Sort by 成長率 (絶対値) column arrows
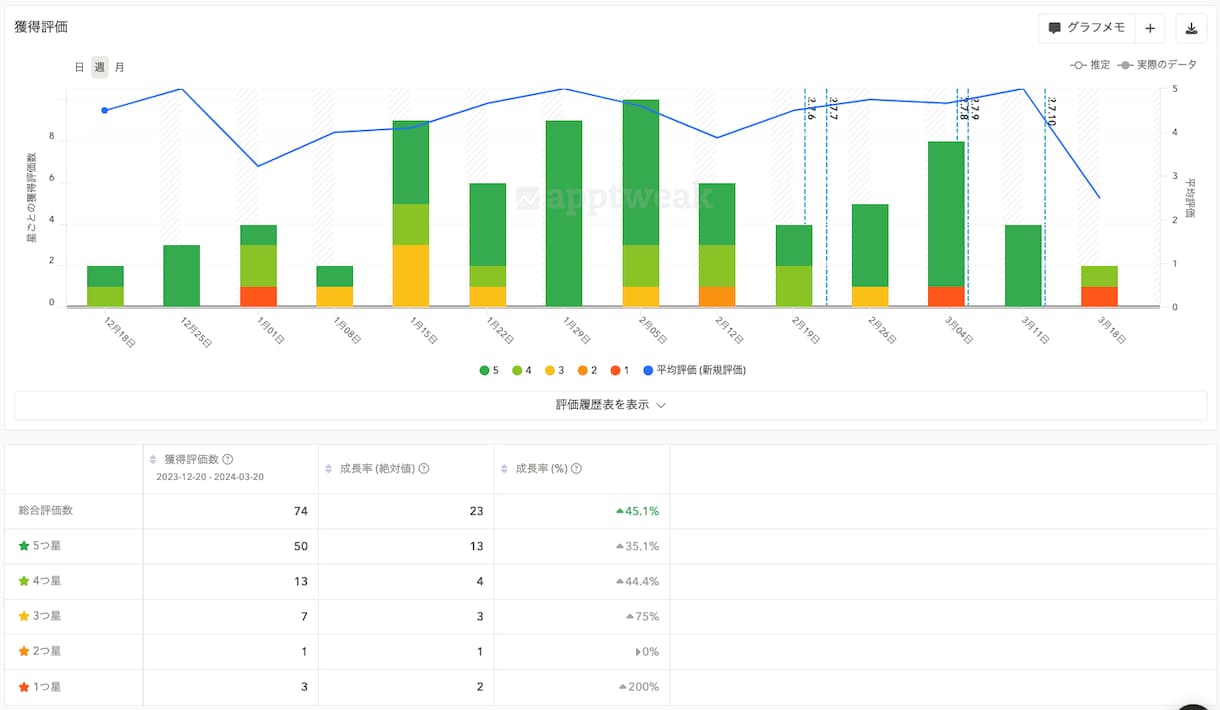This screenshot has width=1220, height=710. (x=329, y=468)
